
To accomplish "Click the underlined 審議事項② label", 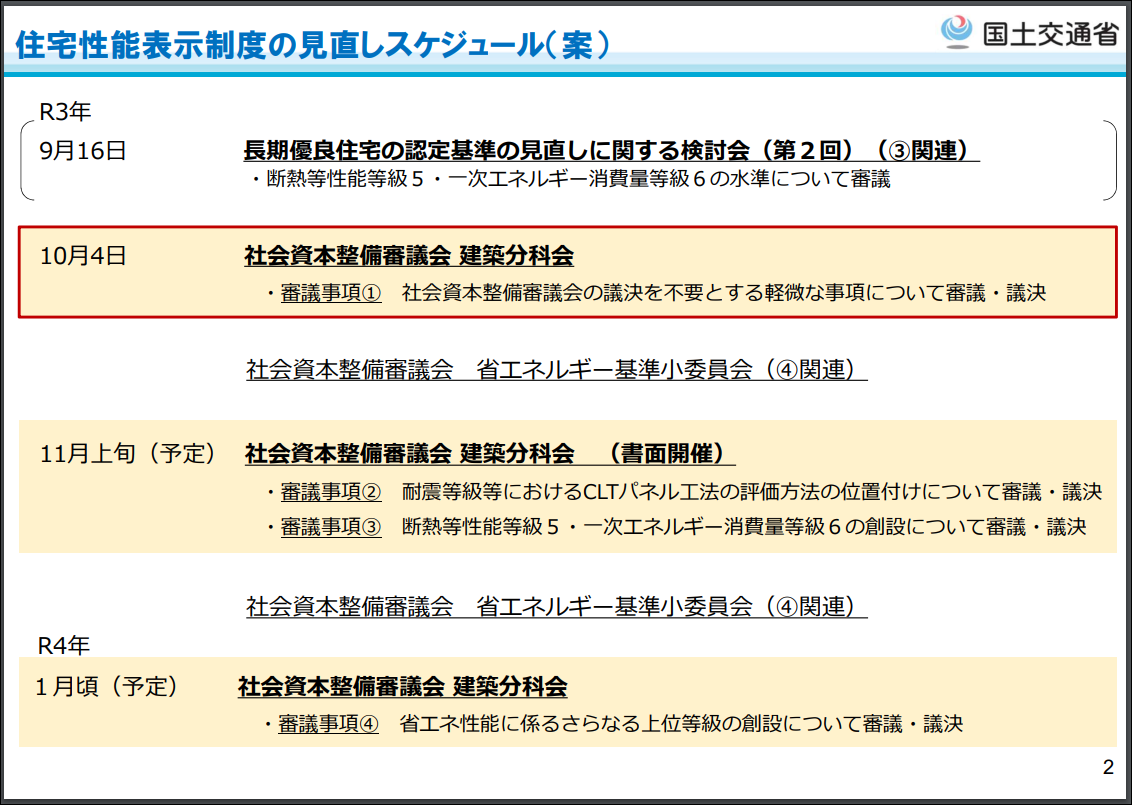I will coord(331,492).
